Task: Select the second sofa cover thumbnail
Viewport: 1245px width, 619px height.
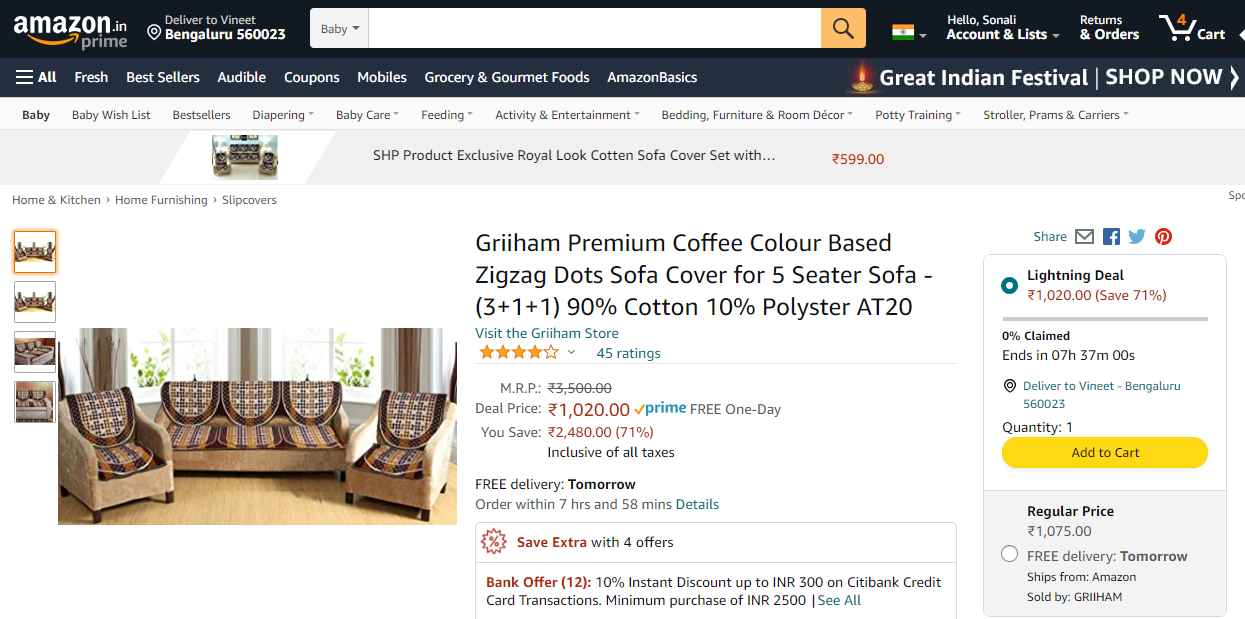Action: coord(35,301)
